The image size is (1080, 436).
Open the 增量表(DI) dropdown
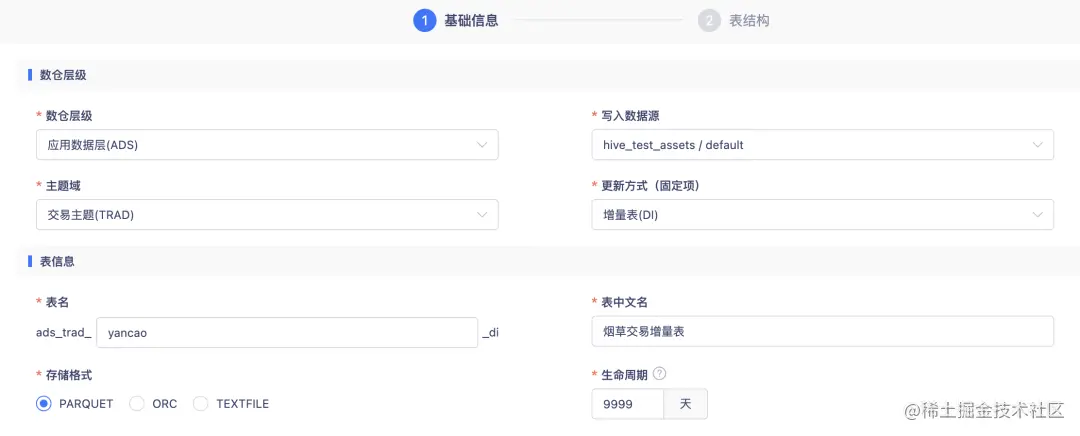click(822, 215)
